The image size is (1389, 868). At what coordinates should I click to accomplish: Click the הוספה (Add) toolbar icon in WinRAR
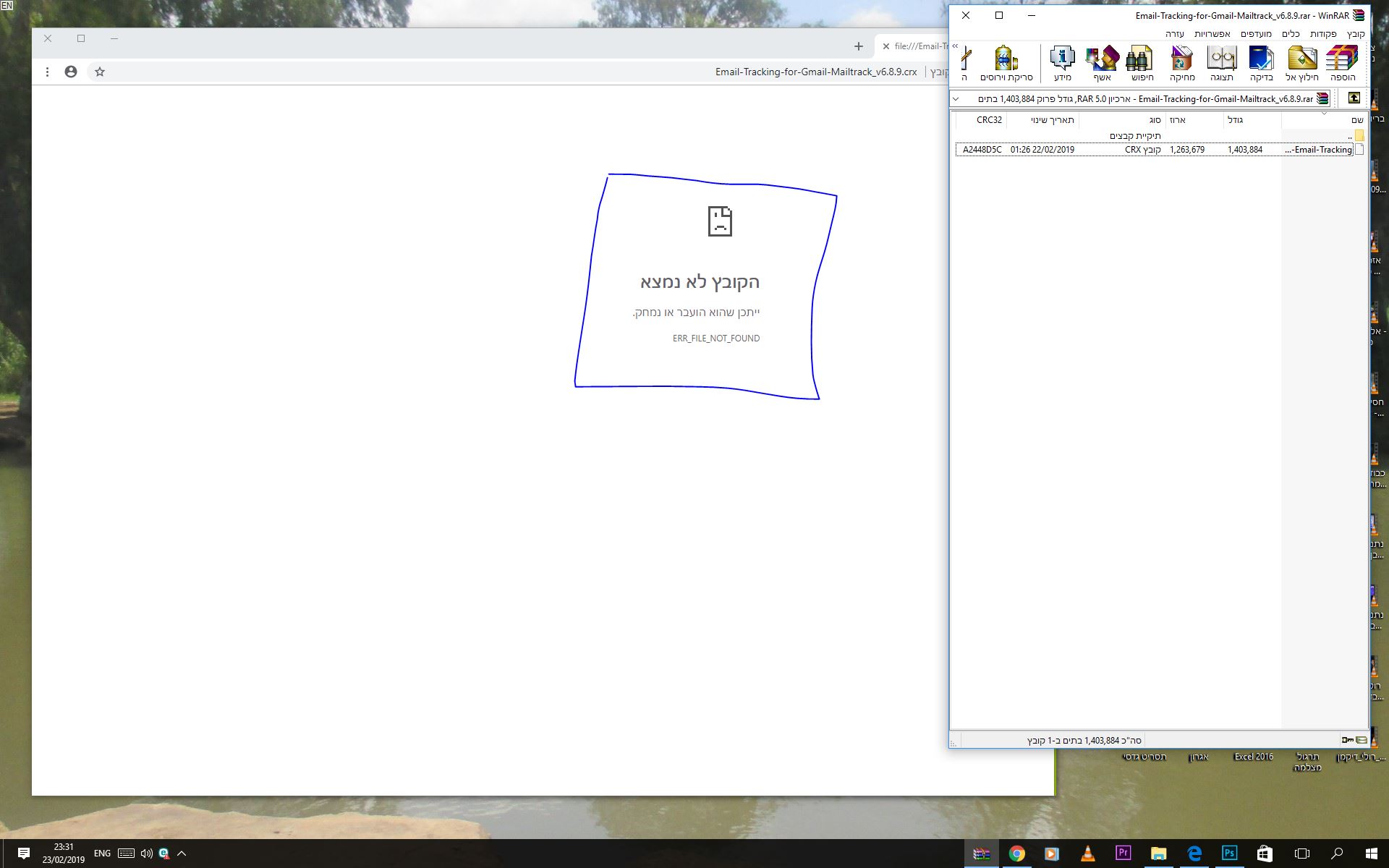tap(1342, 63)
